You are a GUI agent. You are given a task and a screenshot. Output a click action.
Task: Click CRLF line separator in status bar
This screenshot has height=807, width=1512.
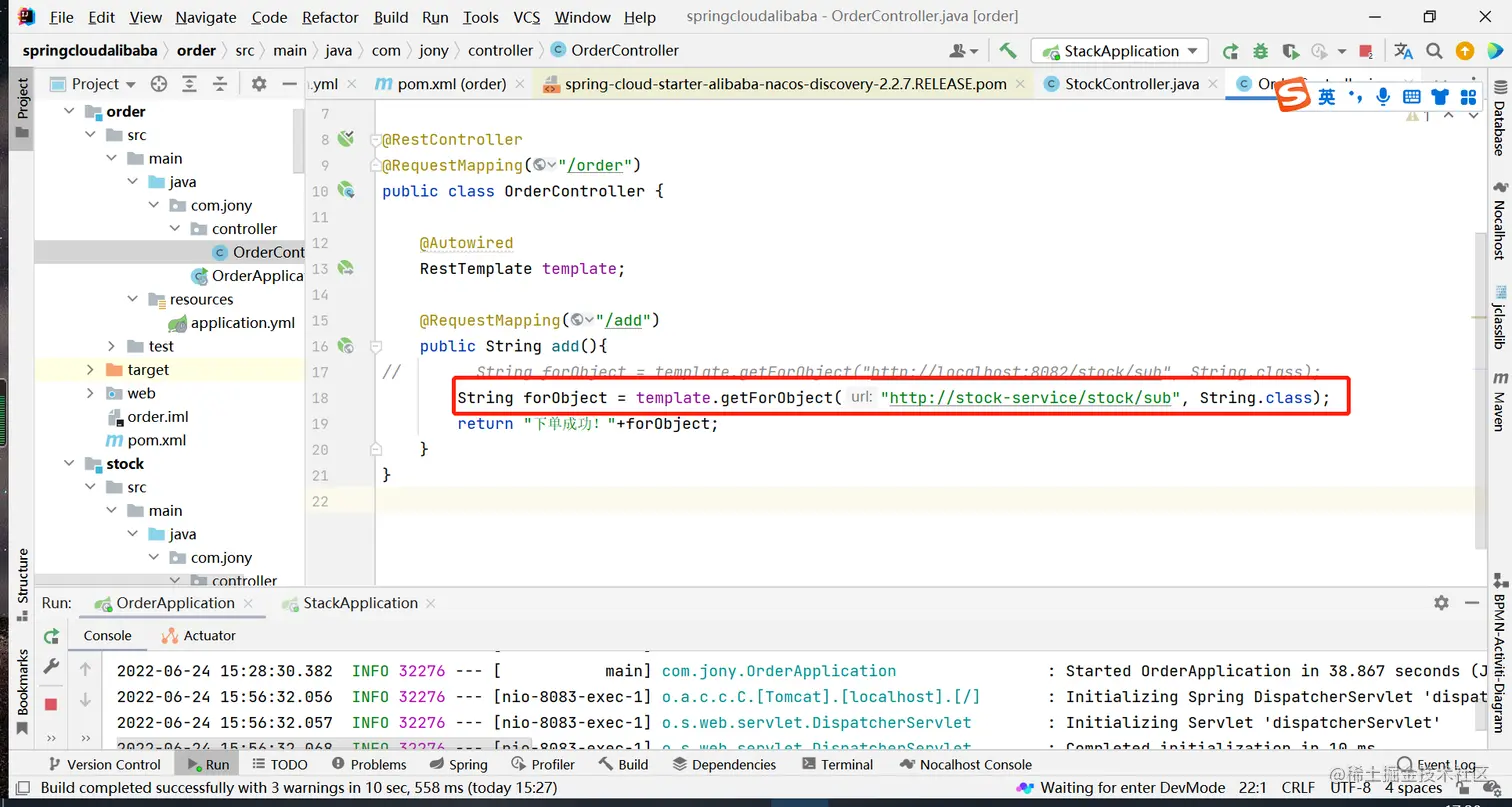[x=1298, y=788]
